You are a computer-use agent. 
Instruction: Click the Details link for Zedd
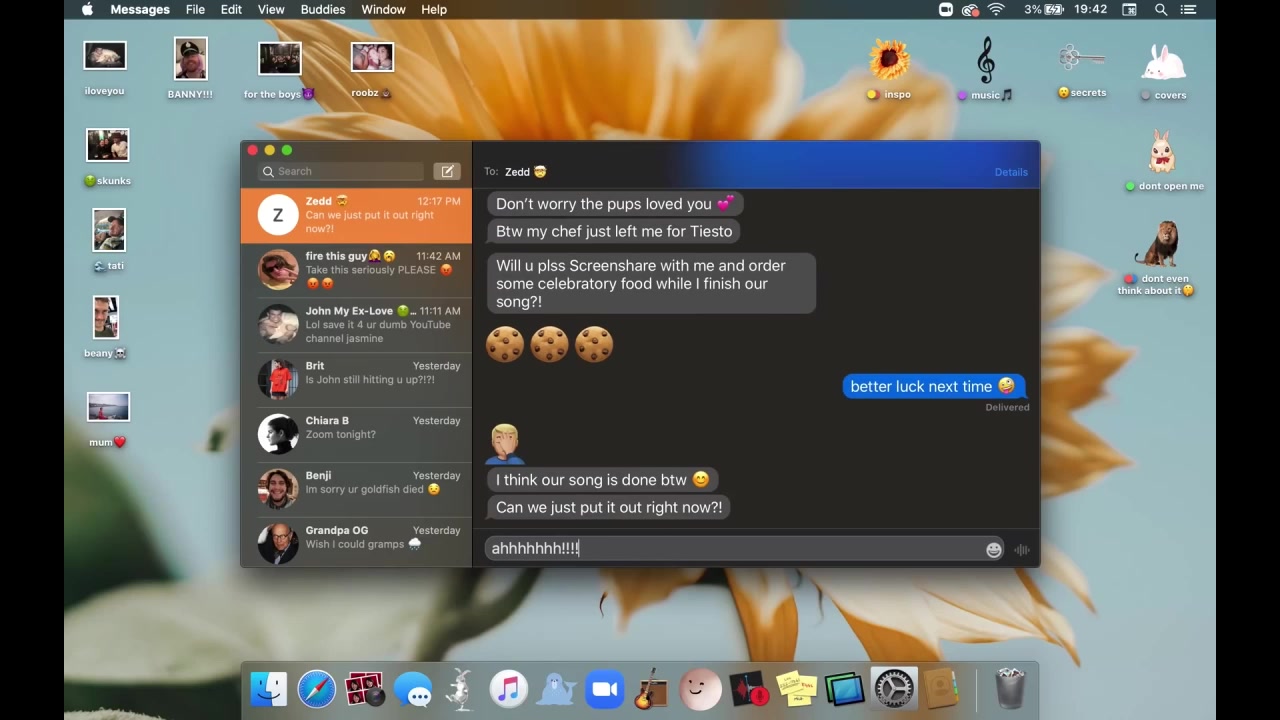1010,172
